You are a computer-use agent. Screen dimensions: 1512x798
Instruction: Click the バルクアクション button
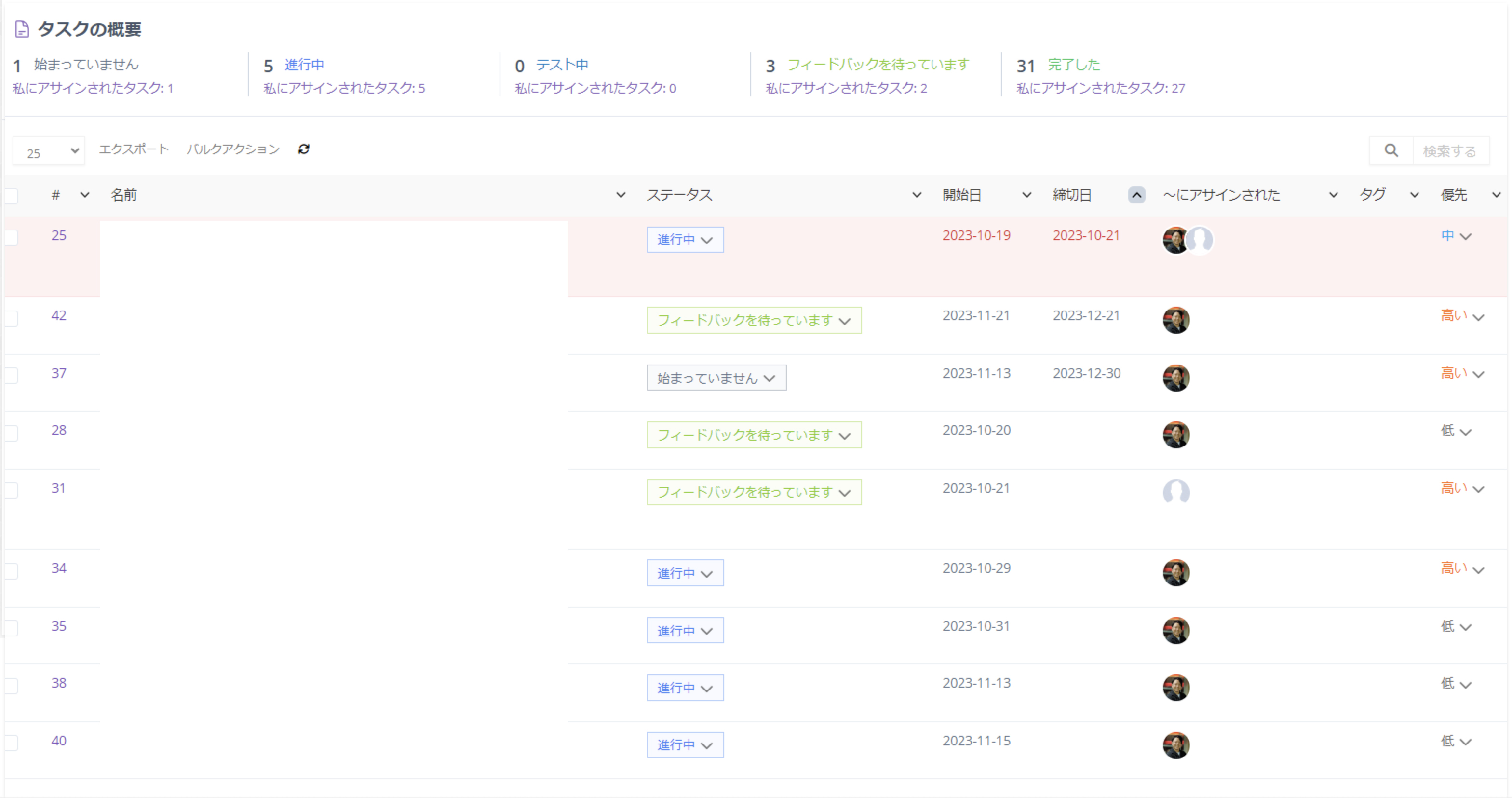click(x=233, y=149)
